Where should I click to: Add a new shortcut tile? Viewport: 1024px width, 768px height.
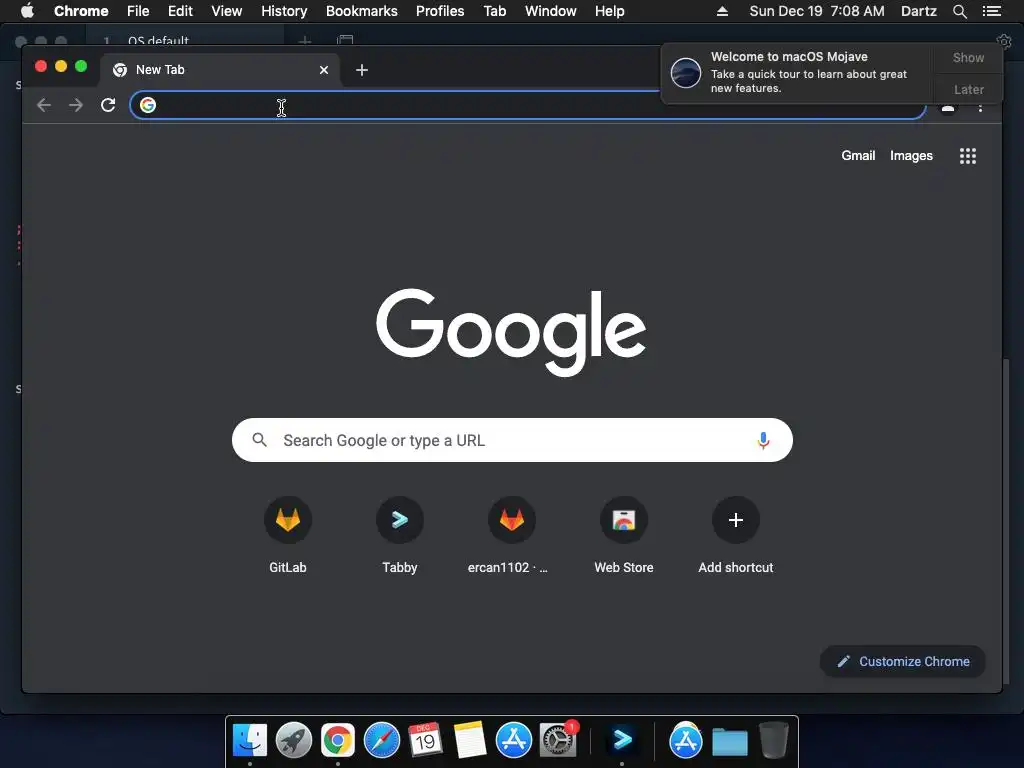735,536
